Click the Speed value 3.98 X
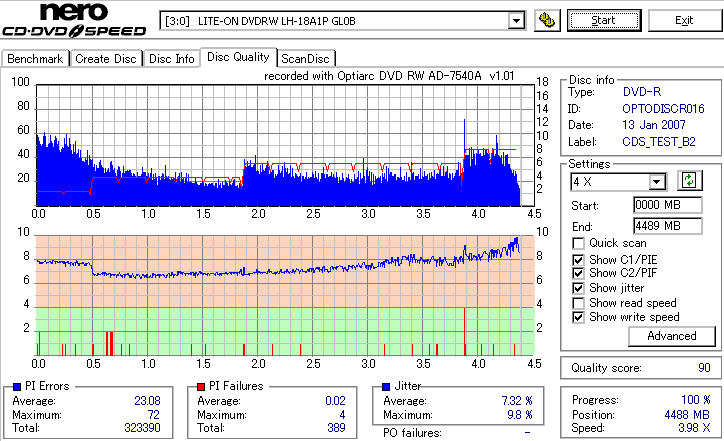The width and height of the screenshot is (724, 441). click(x=694, y=428)
